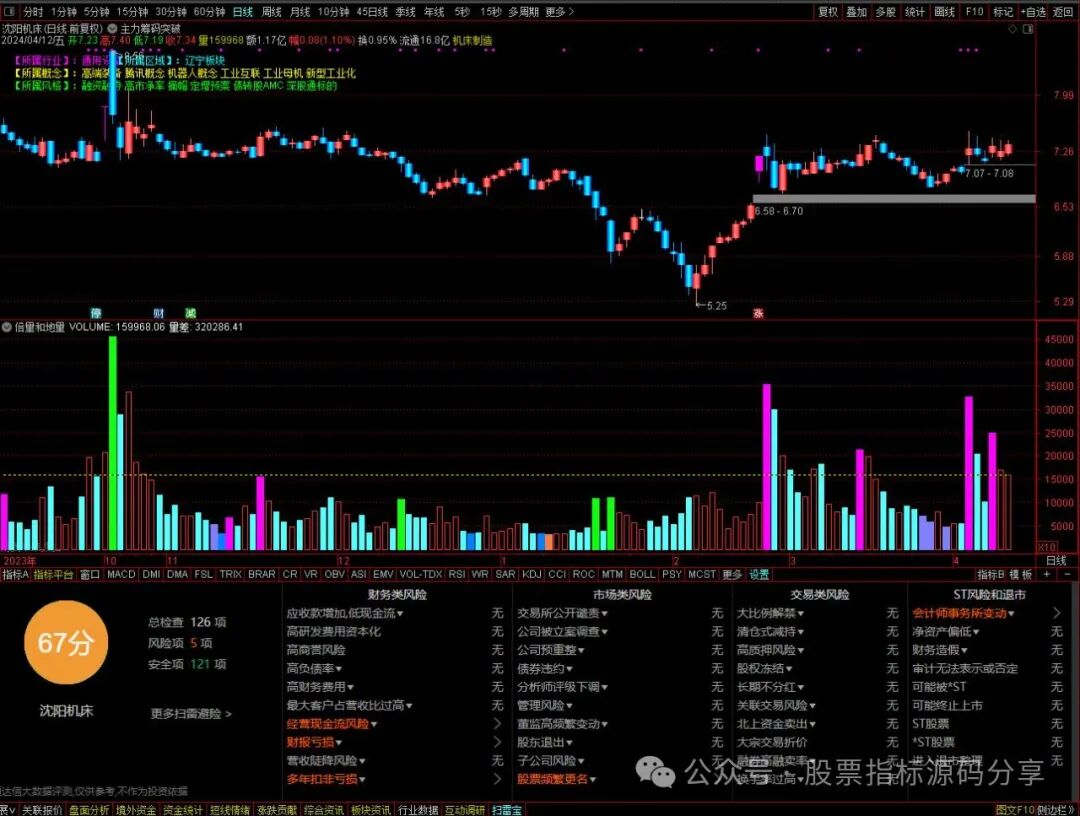This screenshot has height=816, width=1080.
Task: Click the 侧边栏 sidebar toggle
Action: click(x=1055, y=810)
